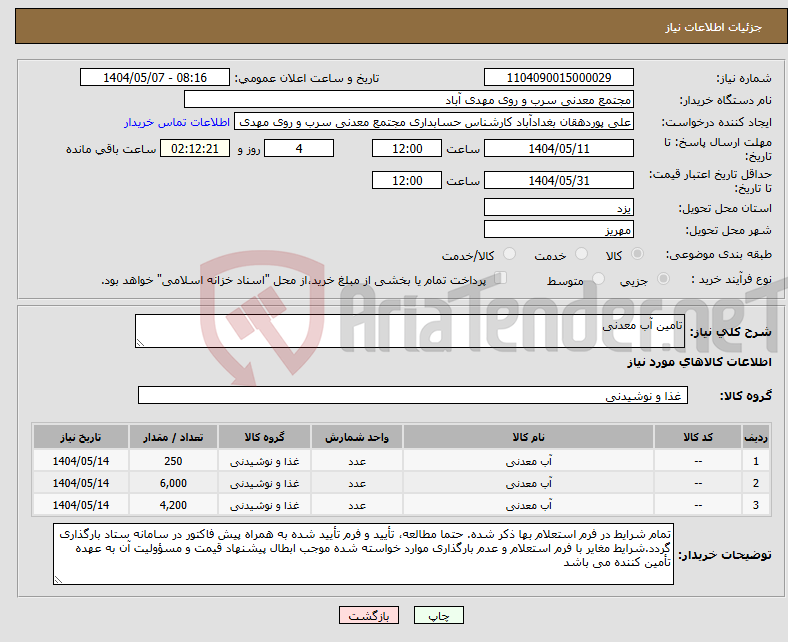Click the buyer organization name field
The height and width of the screenshot is (642, 788).
pyautogui.click(x=409, y=100)
